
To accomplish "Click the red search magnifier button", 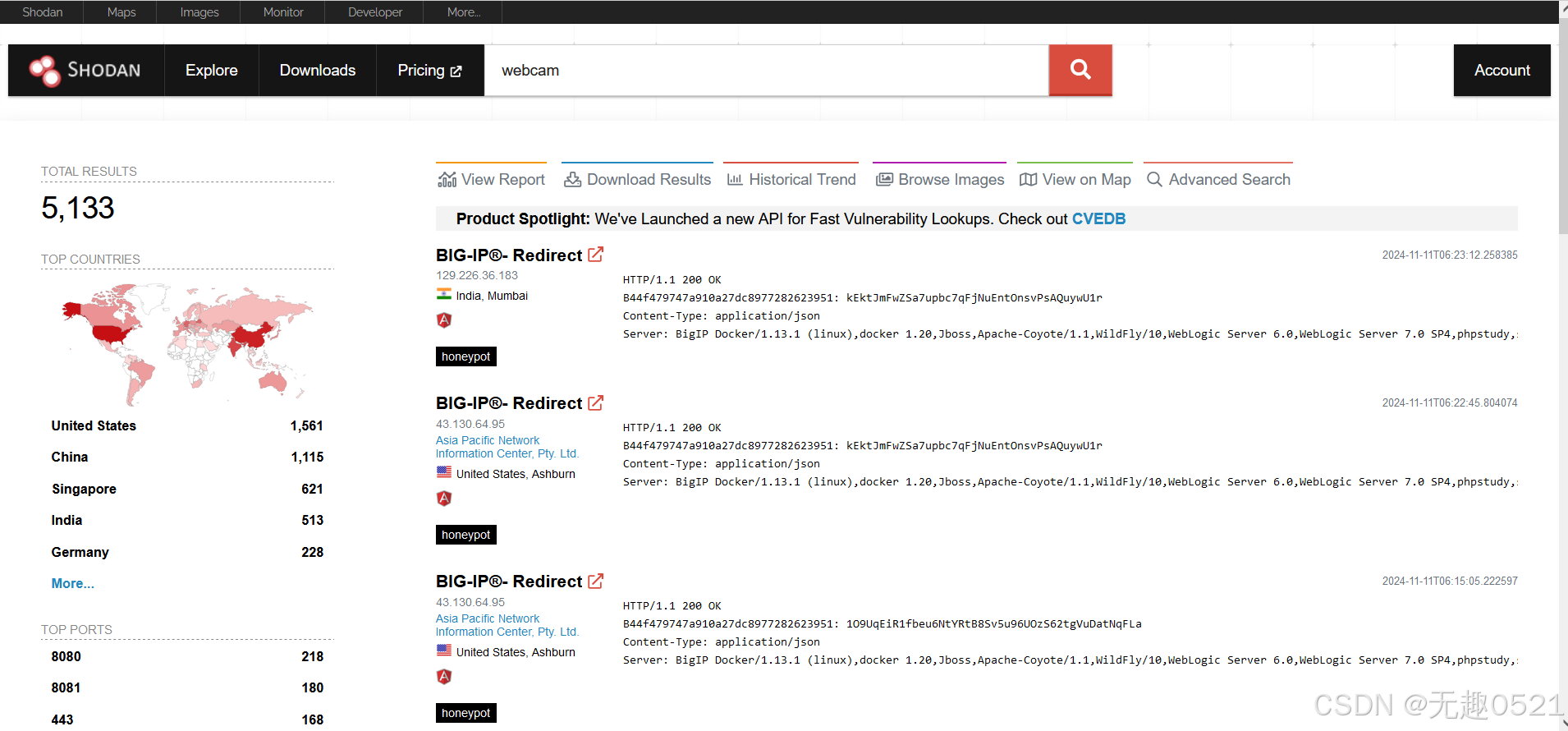I will (x=1080, y=71).
